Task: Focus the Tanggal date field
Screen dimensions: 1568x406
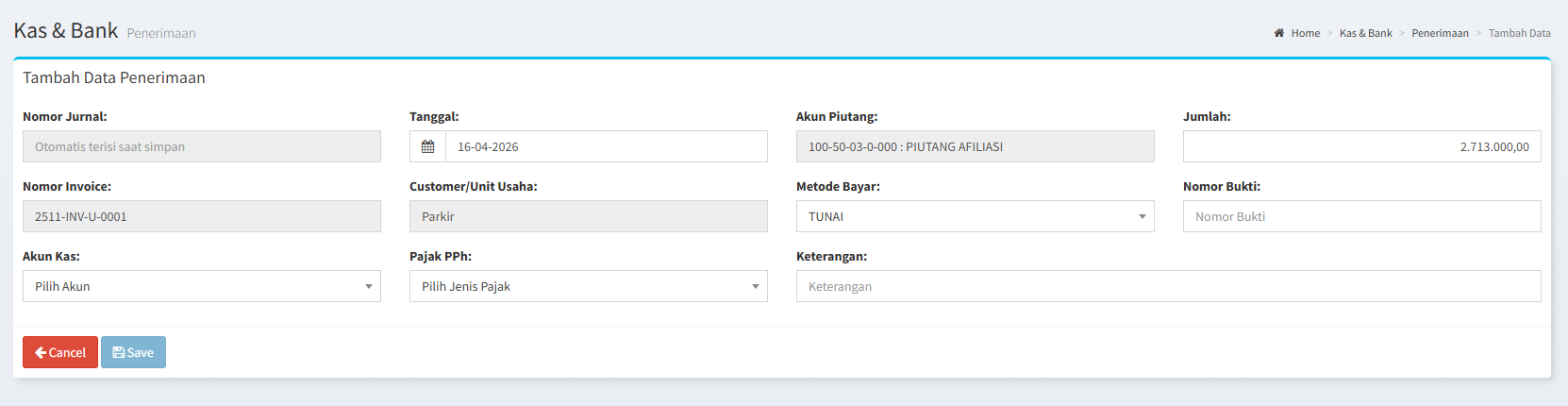Action: 606,146
